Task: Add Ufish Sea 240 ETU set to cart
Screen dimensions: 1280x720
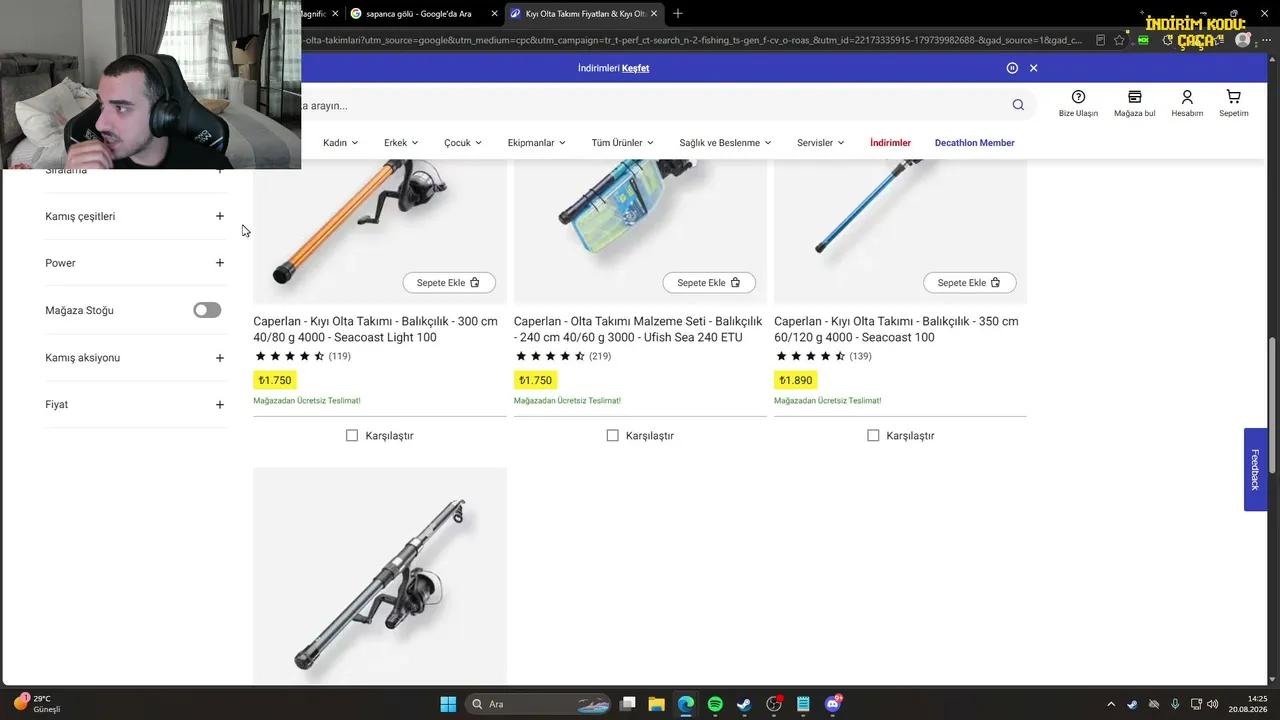Action: pyautogui.click(x=709, y=283)
